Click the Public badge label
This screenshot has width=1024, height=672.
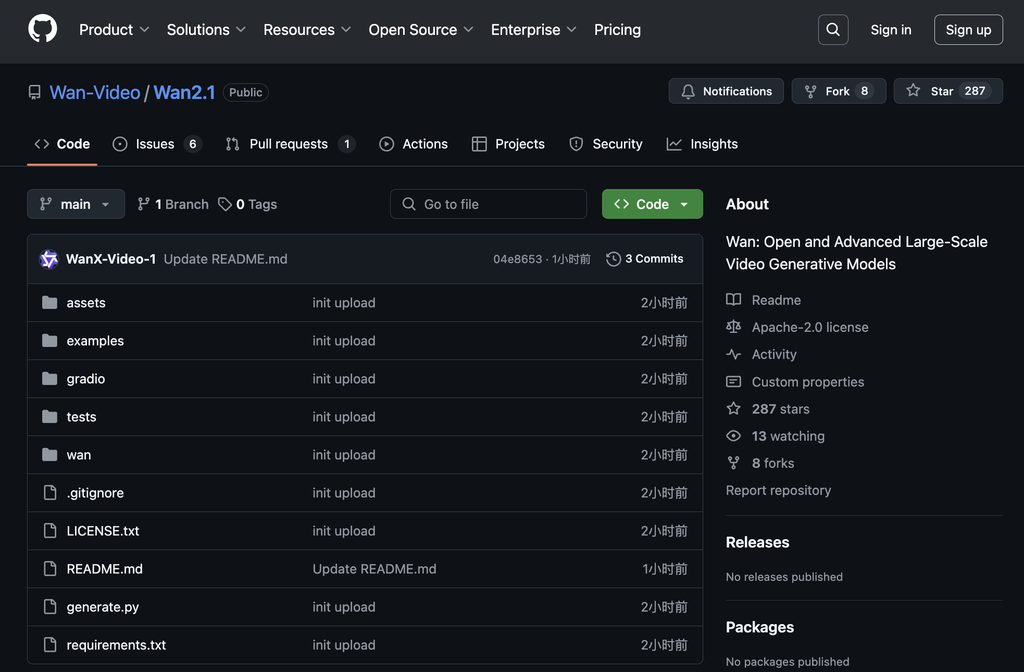tap(246, 92)
